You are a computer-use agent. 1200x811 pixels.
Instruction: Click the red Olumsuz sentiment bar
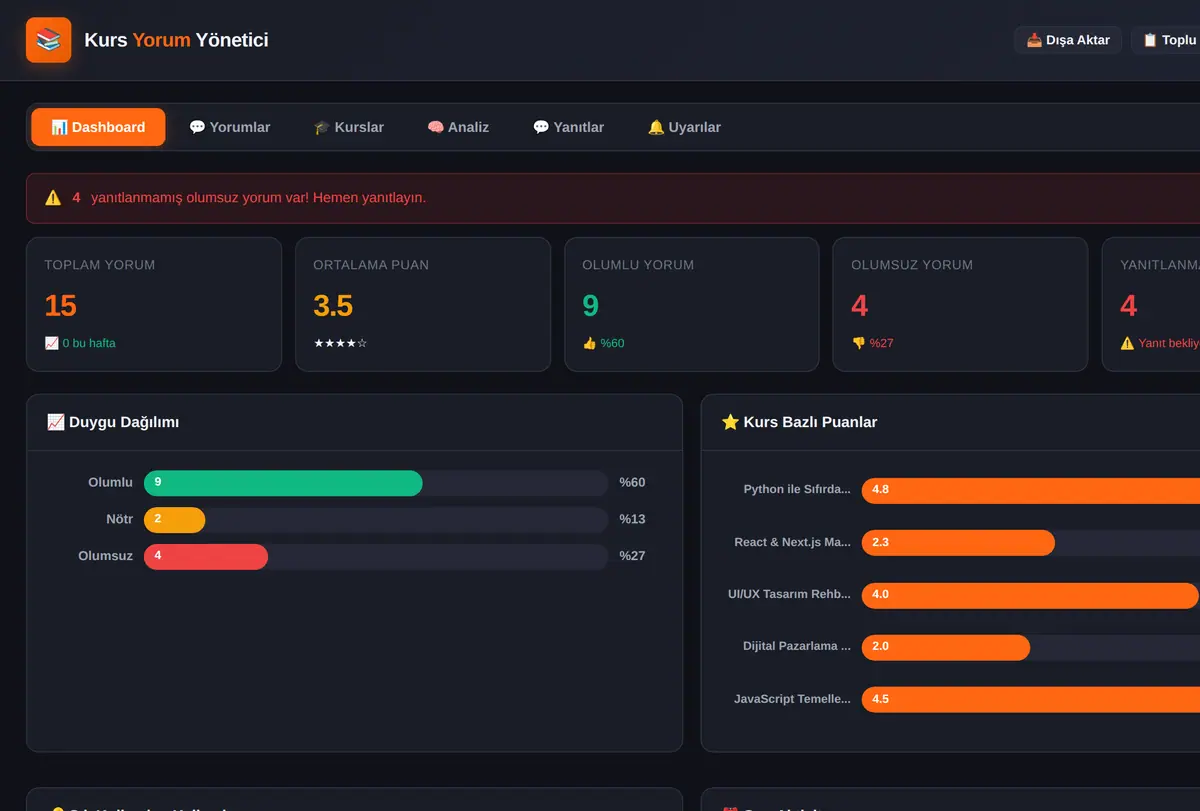coord(206,557)
